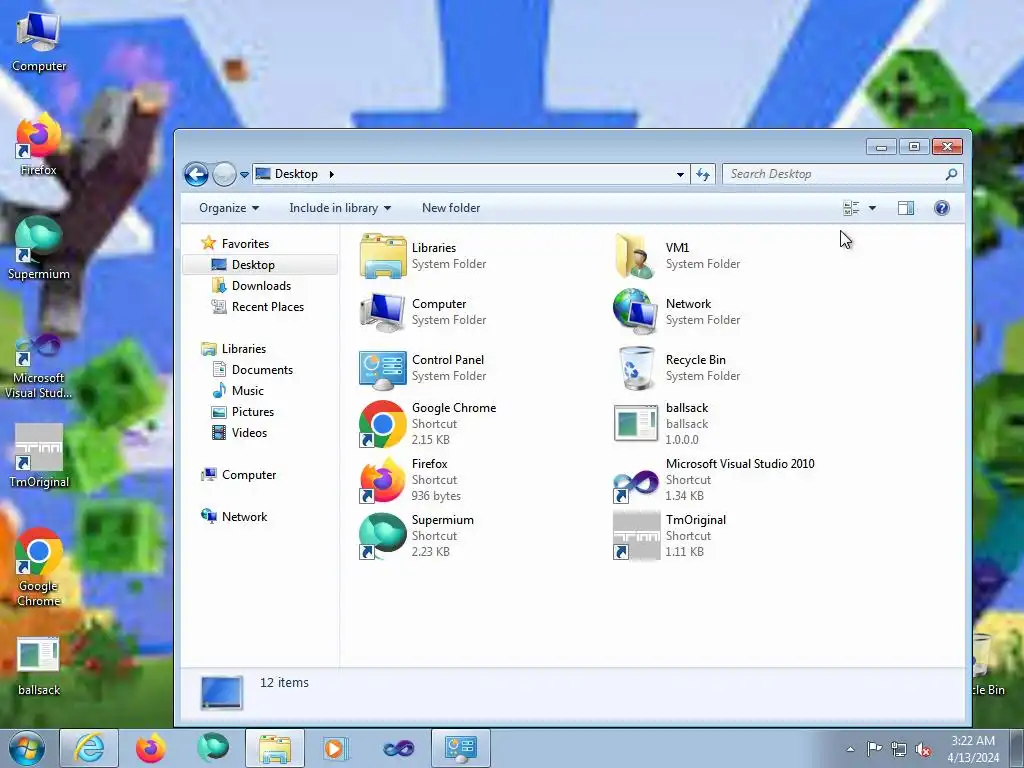This screenshot has height=768, width=1024.
Task: Select Network in navigation pane
Action: [x=244, y=517]
